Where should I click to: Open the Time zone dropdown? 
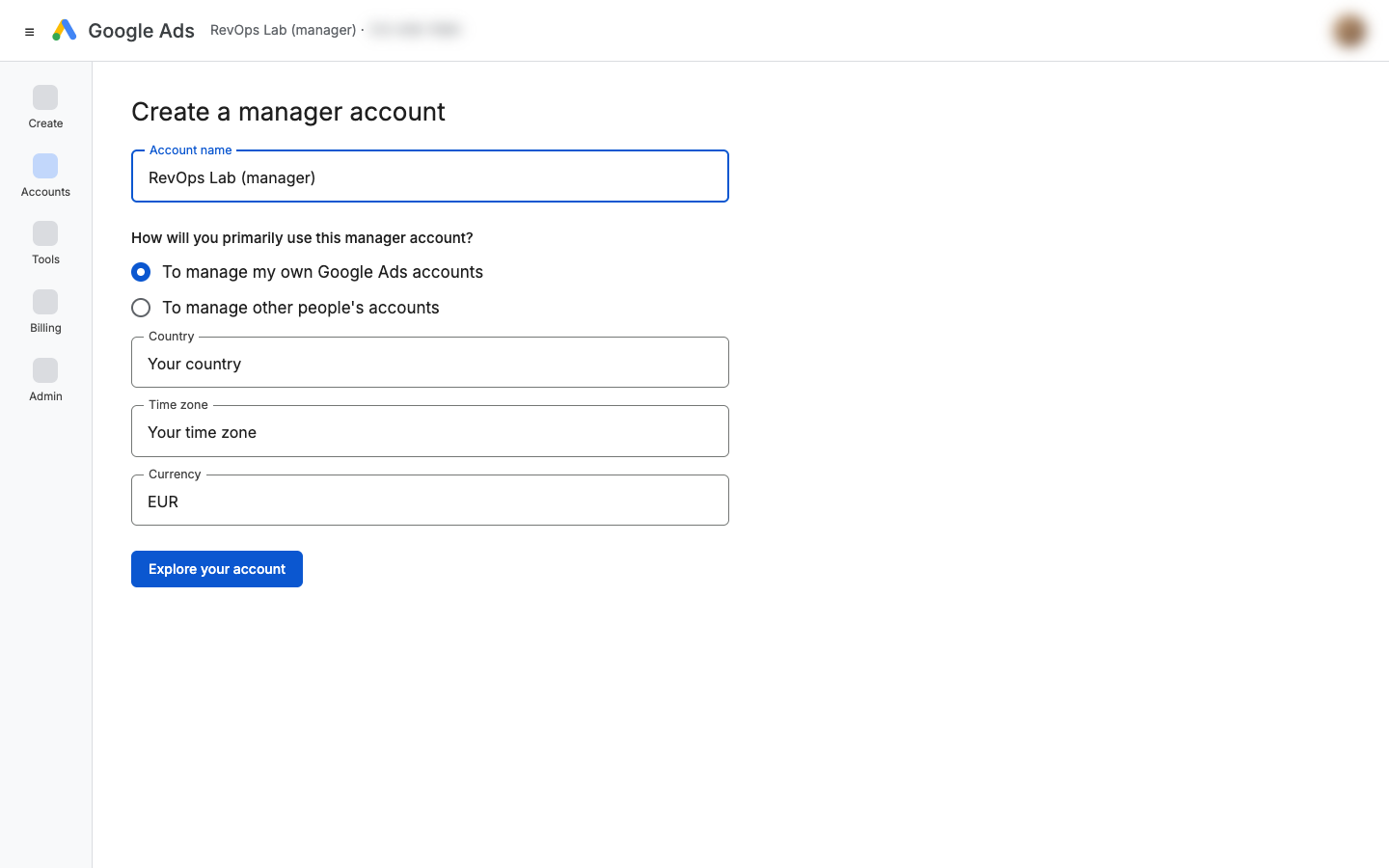point(430,431)
